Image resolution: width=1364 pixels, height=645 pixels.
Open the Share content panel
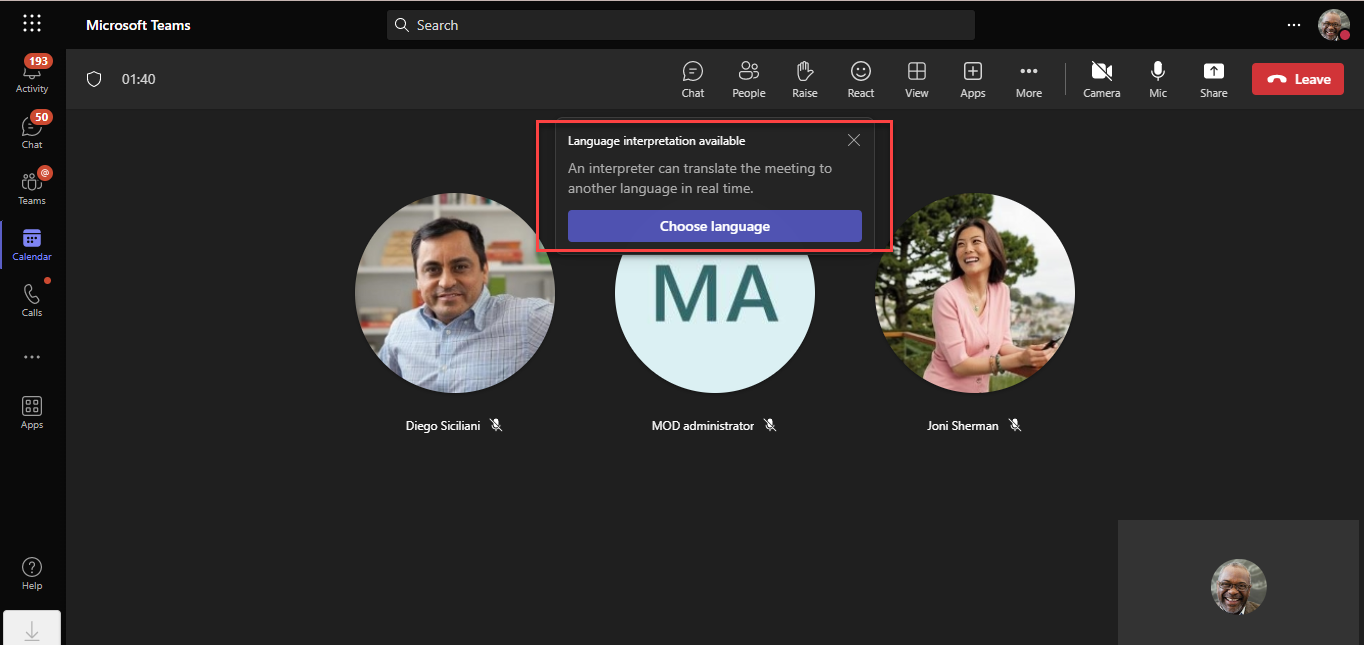[1213, 79]
